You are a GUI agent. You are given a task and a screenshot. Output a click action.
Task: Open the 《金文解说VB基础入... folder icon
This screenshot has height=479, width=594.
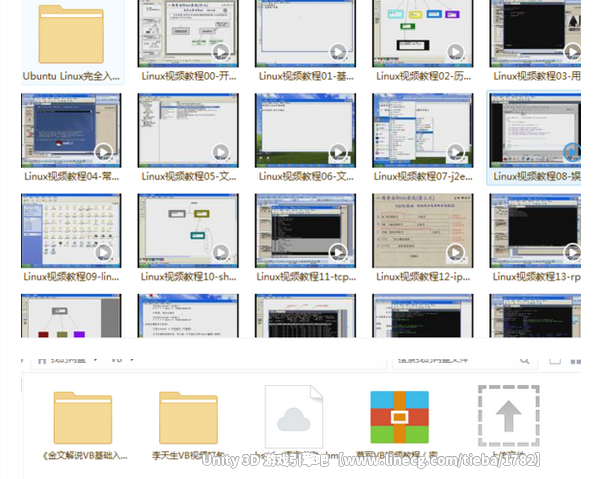click(83, 417)
